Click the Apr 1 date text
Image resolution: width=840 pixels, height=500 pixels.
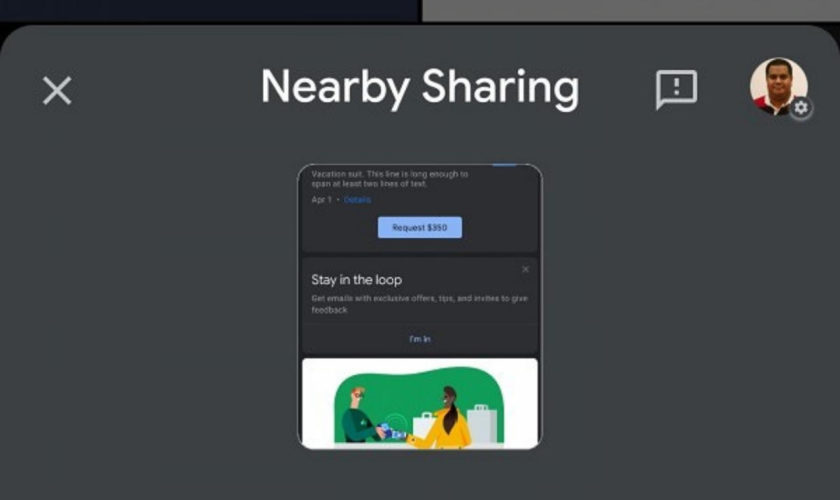[321, 200]
